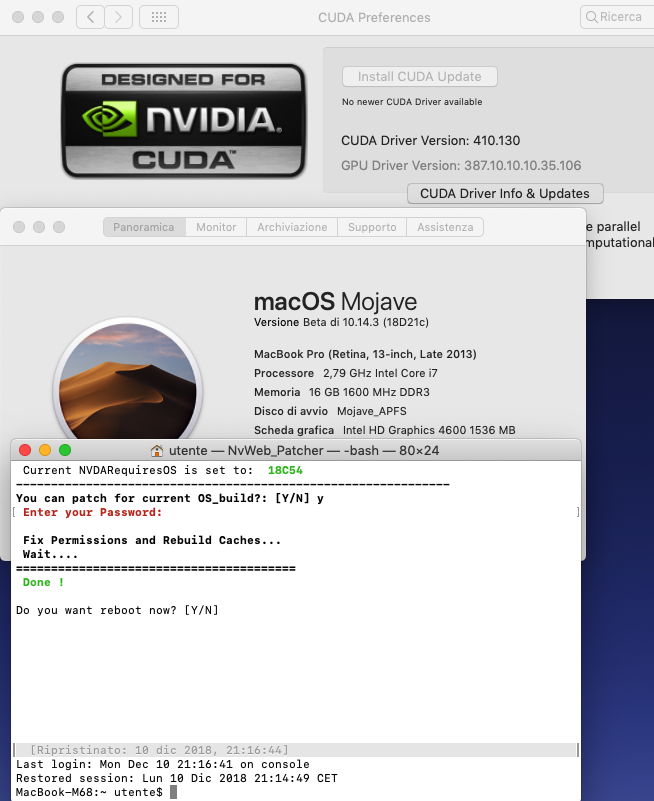
Task: Click Processore 2,79 GHz Intel Core i7 line
Action: [346, 373]
